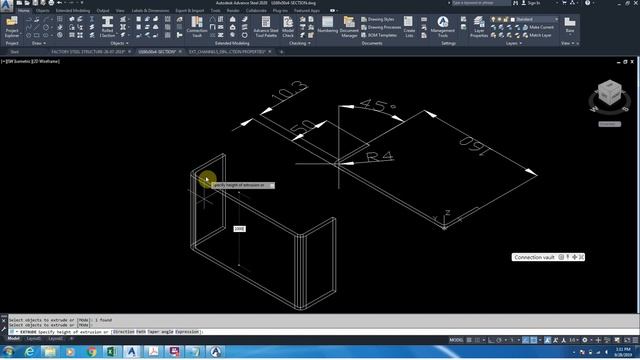640x360 pixels.
Task: Open Management Tools
Action: pos(442,27)
